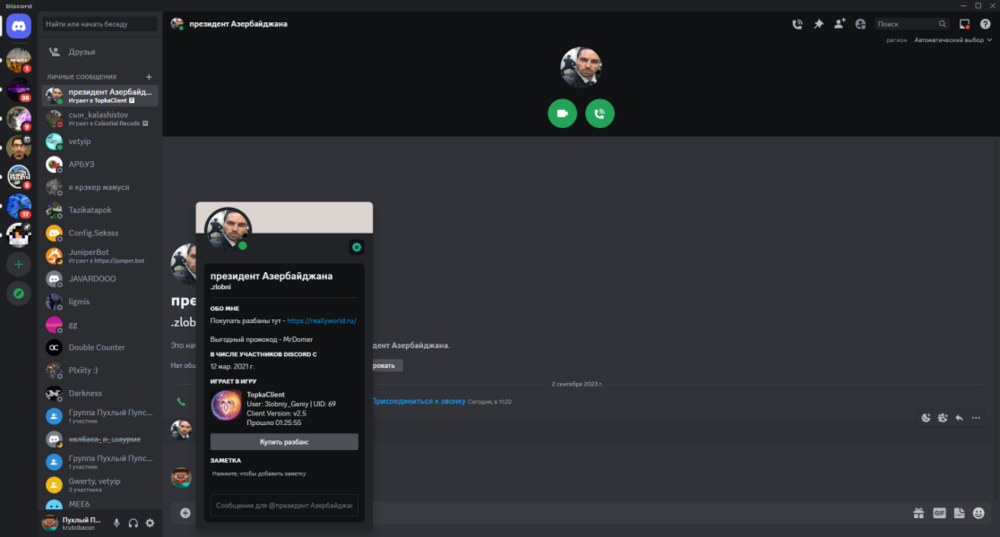Open DM with АРБУЗ
The image size is (1000, 537).
(99, 164)
